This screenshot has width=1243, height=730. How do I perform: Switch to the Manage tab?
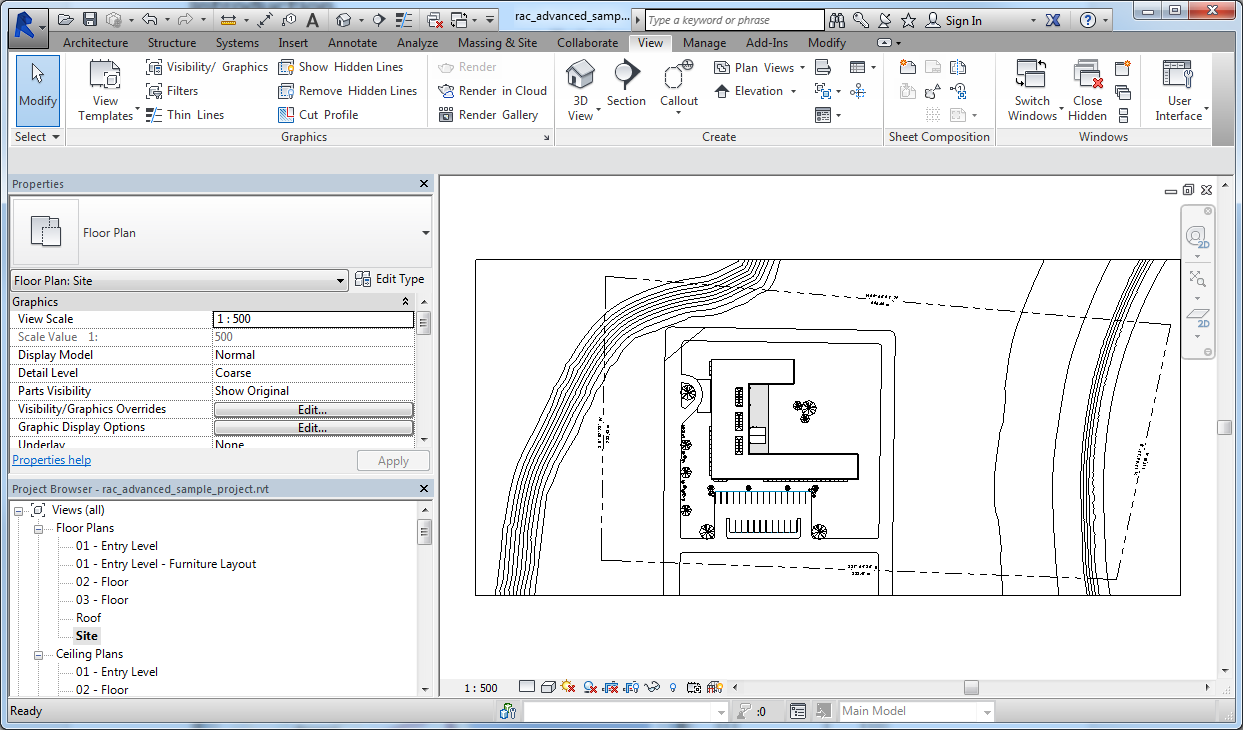click(704, 43)
